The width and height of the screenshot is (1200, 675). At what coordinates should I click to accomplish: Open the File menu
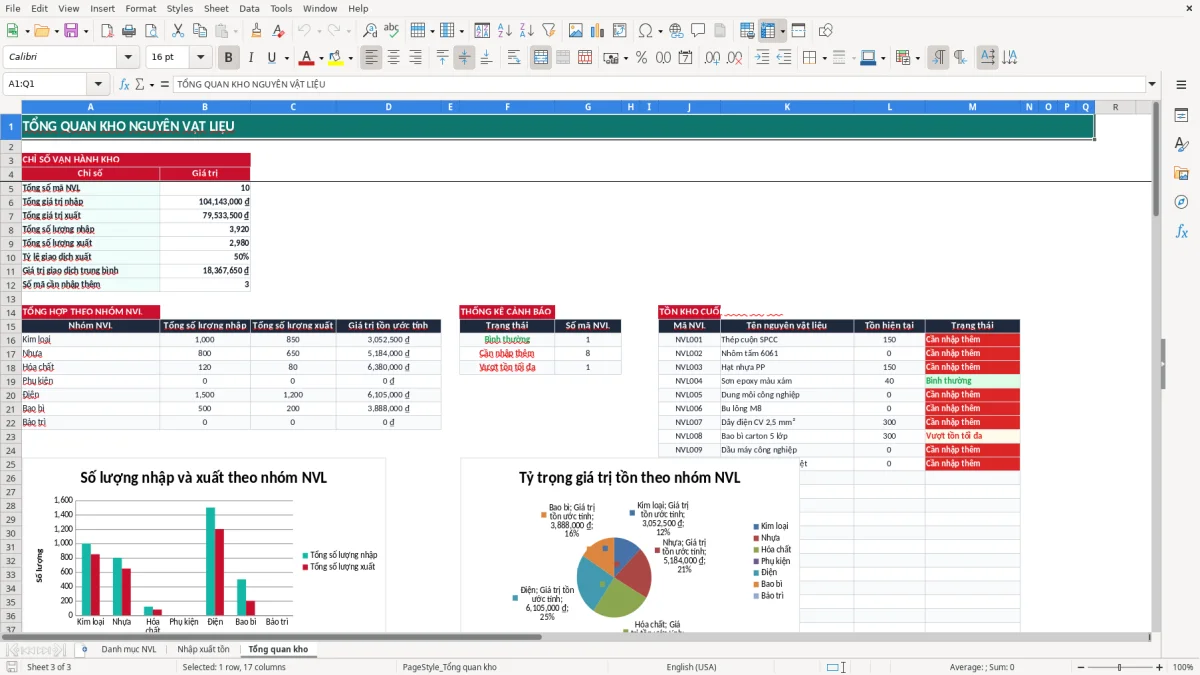pyautogui.click(x=12, y=8)
